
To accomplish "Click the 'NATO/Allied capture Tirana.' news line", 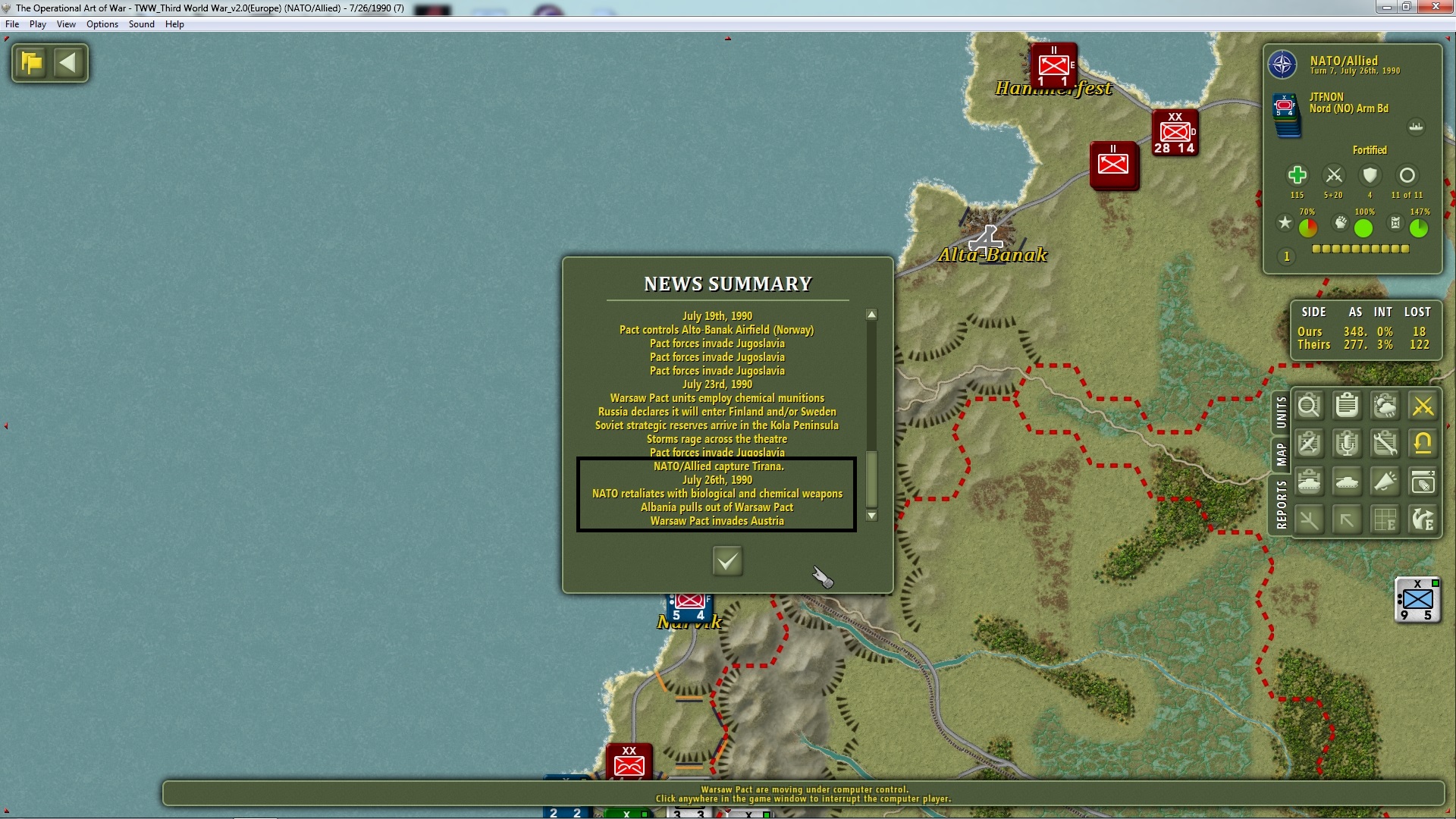I will click(718, 466).
